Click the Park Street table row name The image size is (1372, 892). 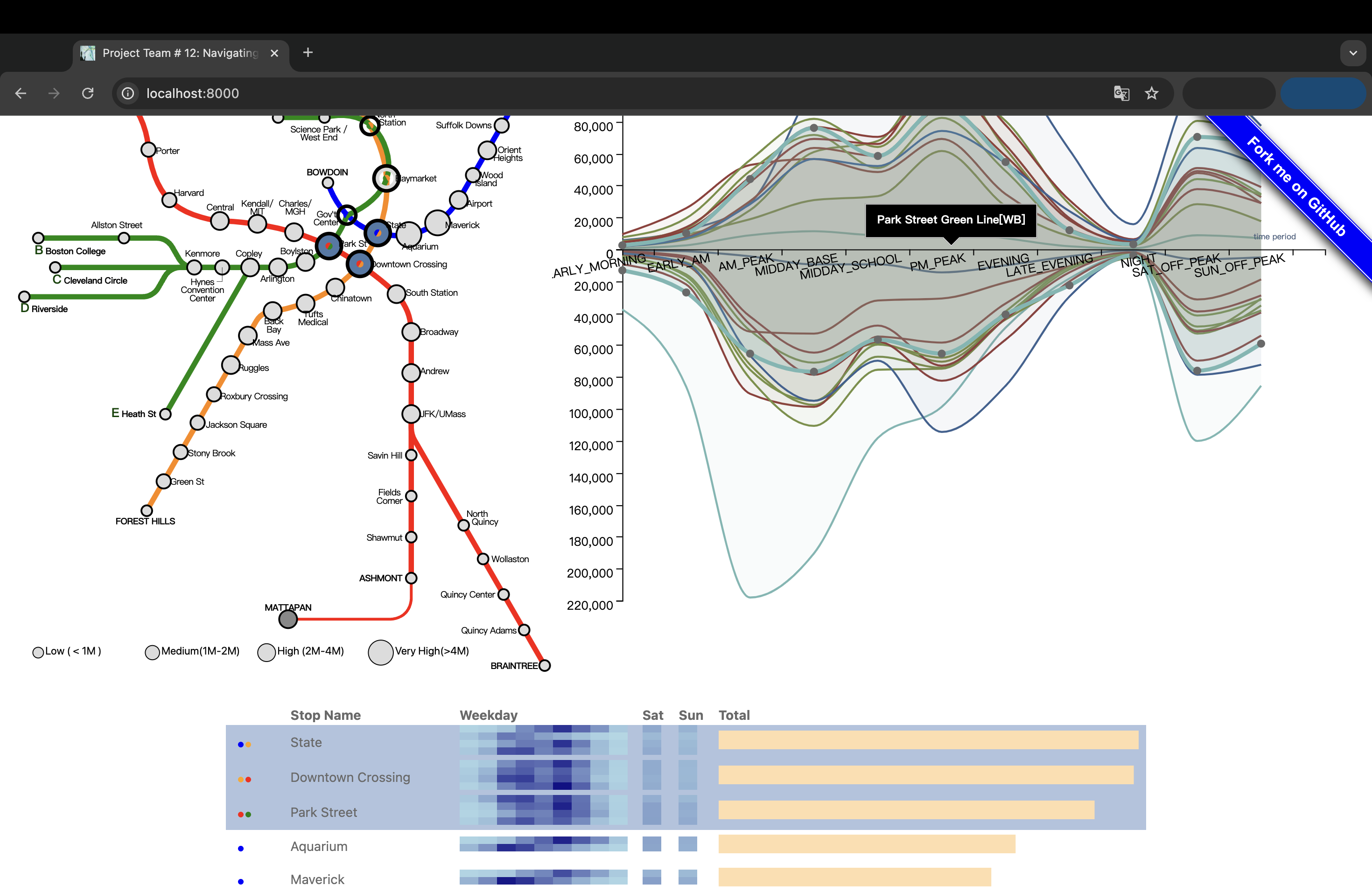click(x=323, y=812)
